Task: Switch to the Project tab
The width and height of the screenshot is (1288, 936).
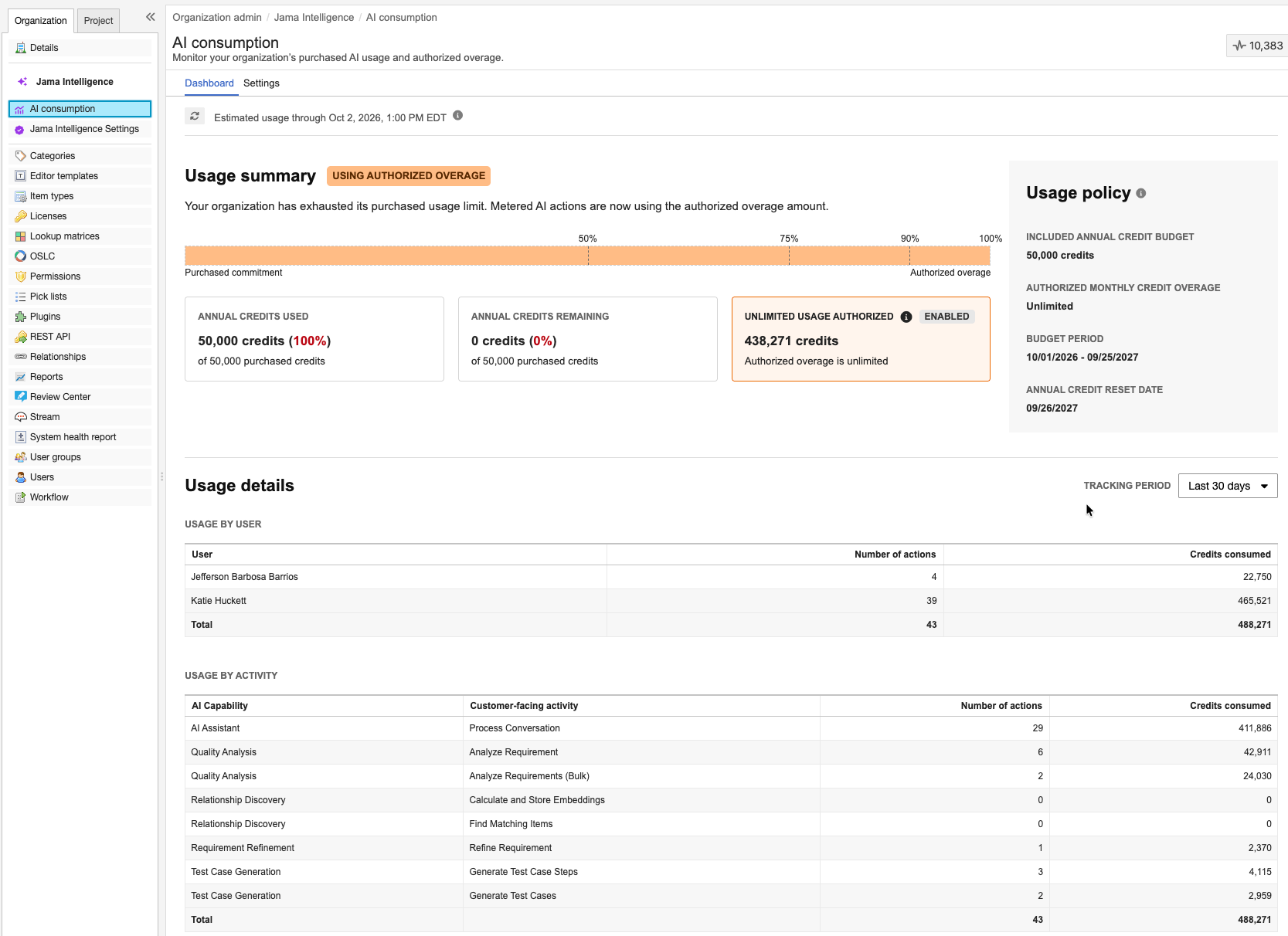Action: (x=98, y=21)
